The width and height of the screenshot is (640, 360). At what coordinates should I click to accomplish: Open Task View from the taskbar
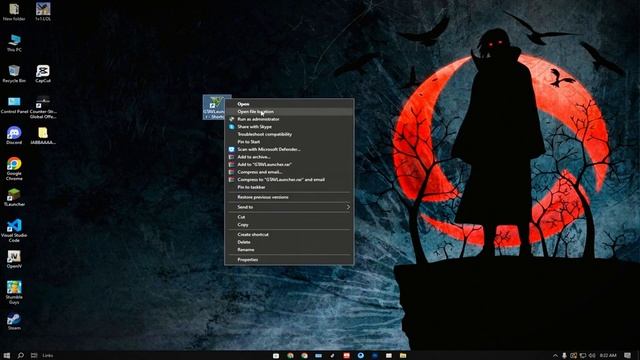click(x=34, y=356)
